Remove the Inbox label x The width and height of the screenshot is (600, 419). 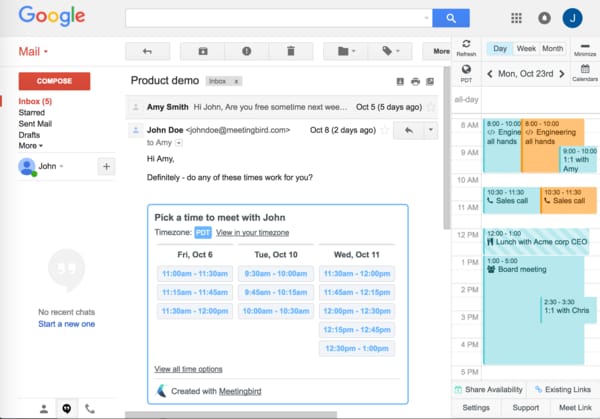[236, 82]
